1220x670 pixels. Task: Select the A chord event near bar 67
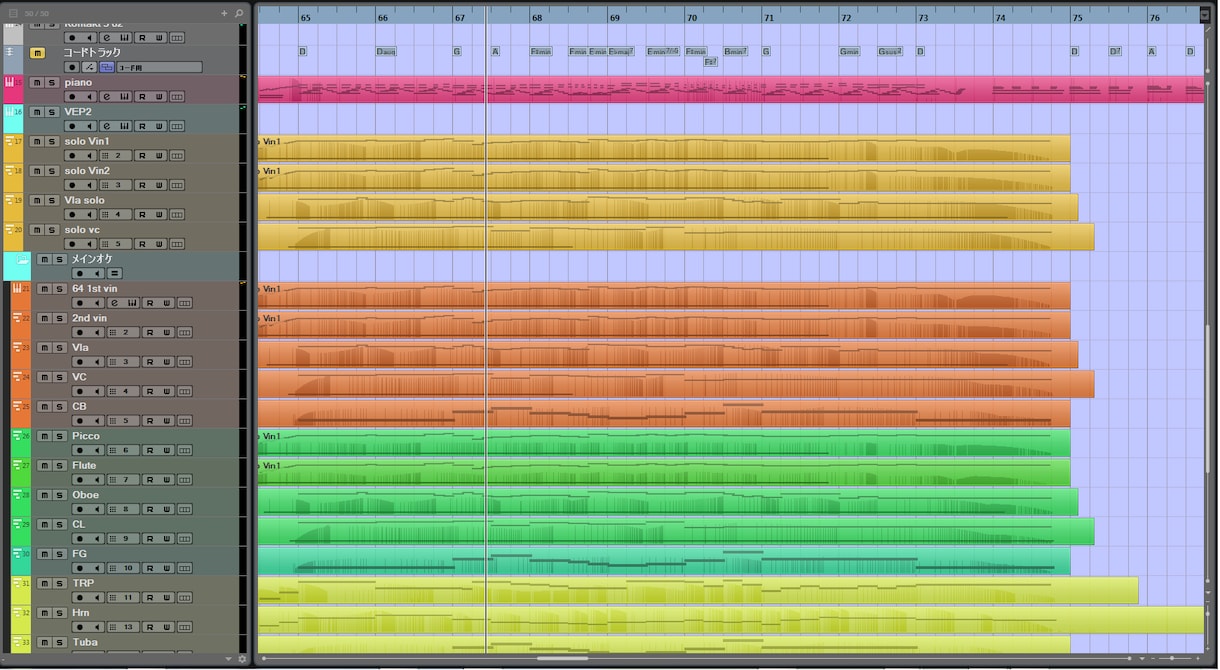pos(495,51)
